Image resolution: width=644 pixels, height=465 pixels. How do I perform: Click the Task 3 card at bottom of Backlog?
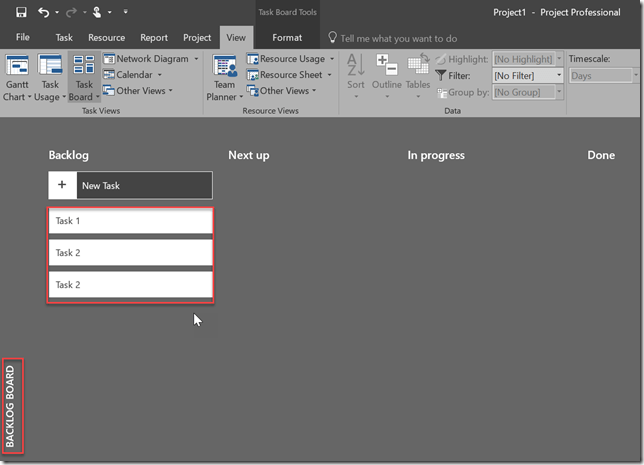[130, 285]
